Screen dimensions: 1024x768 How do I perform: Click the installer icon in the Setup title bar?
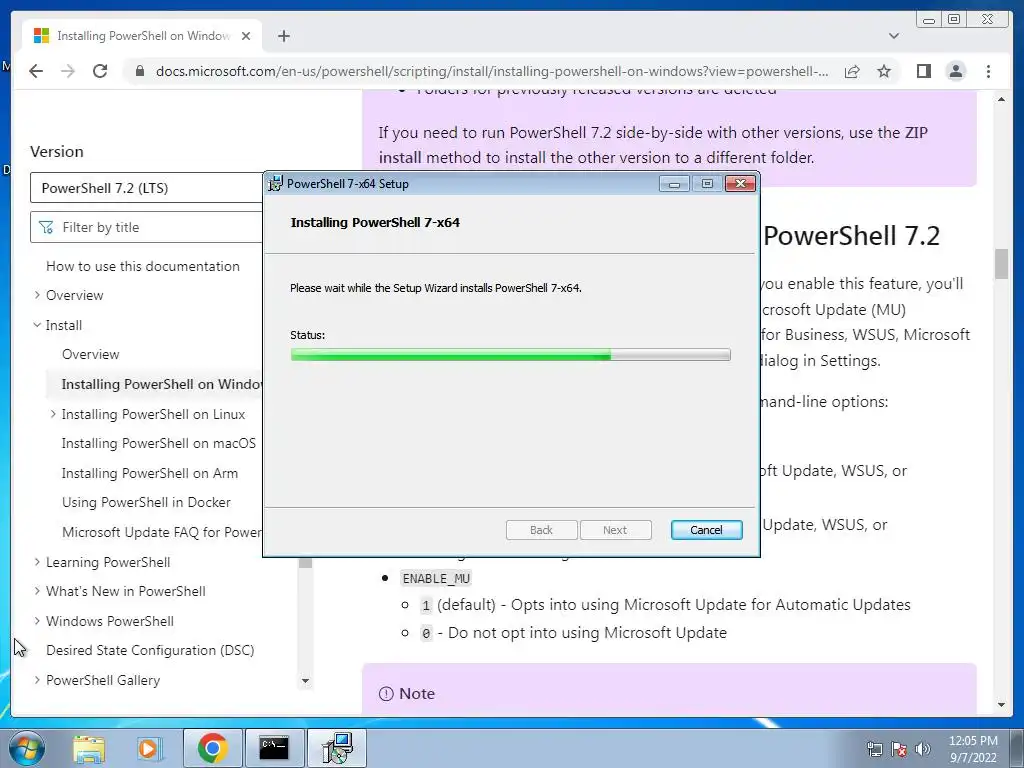pos(276,184)
